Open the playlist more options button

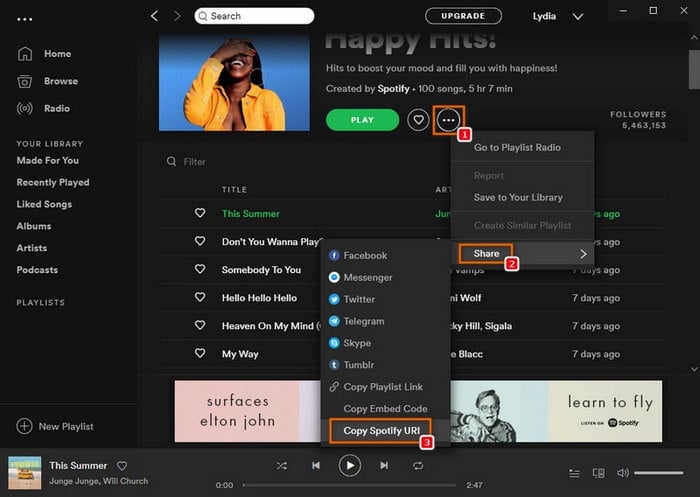coord(448,120)
